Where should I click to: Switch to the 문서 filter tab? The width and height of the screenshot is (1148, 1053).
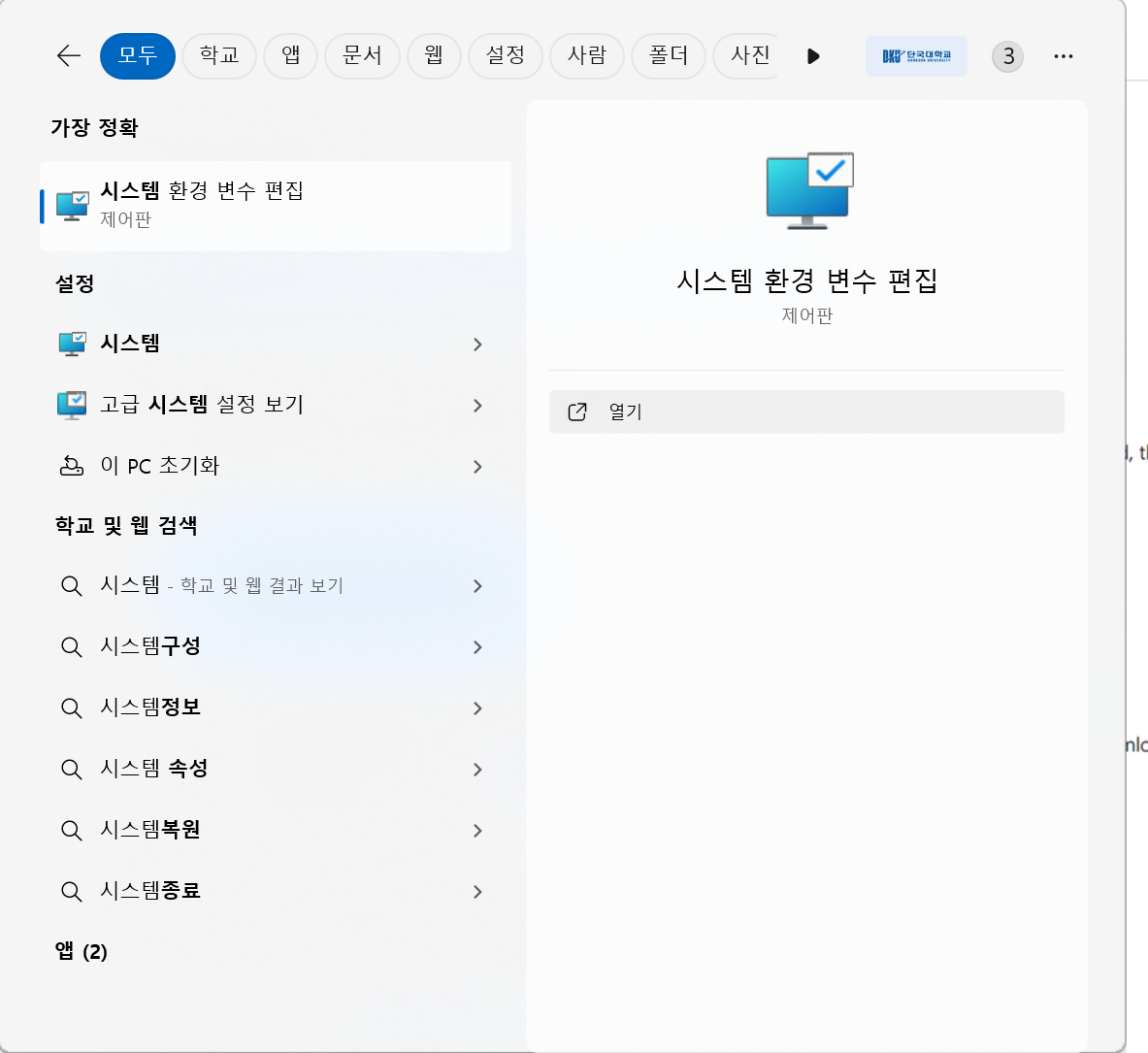[362, 55]
